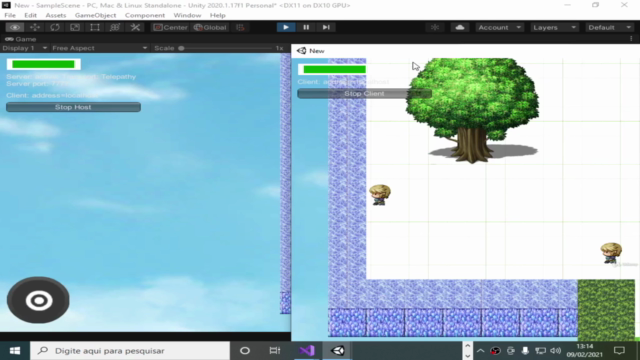This screenshot has width=640, height=360.
Task: Open the Assets menu
Action: (56, 15)
